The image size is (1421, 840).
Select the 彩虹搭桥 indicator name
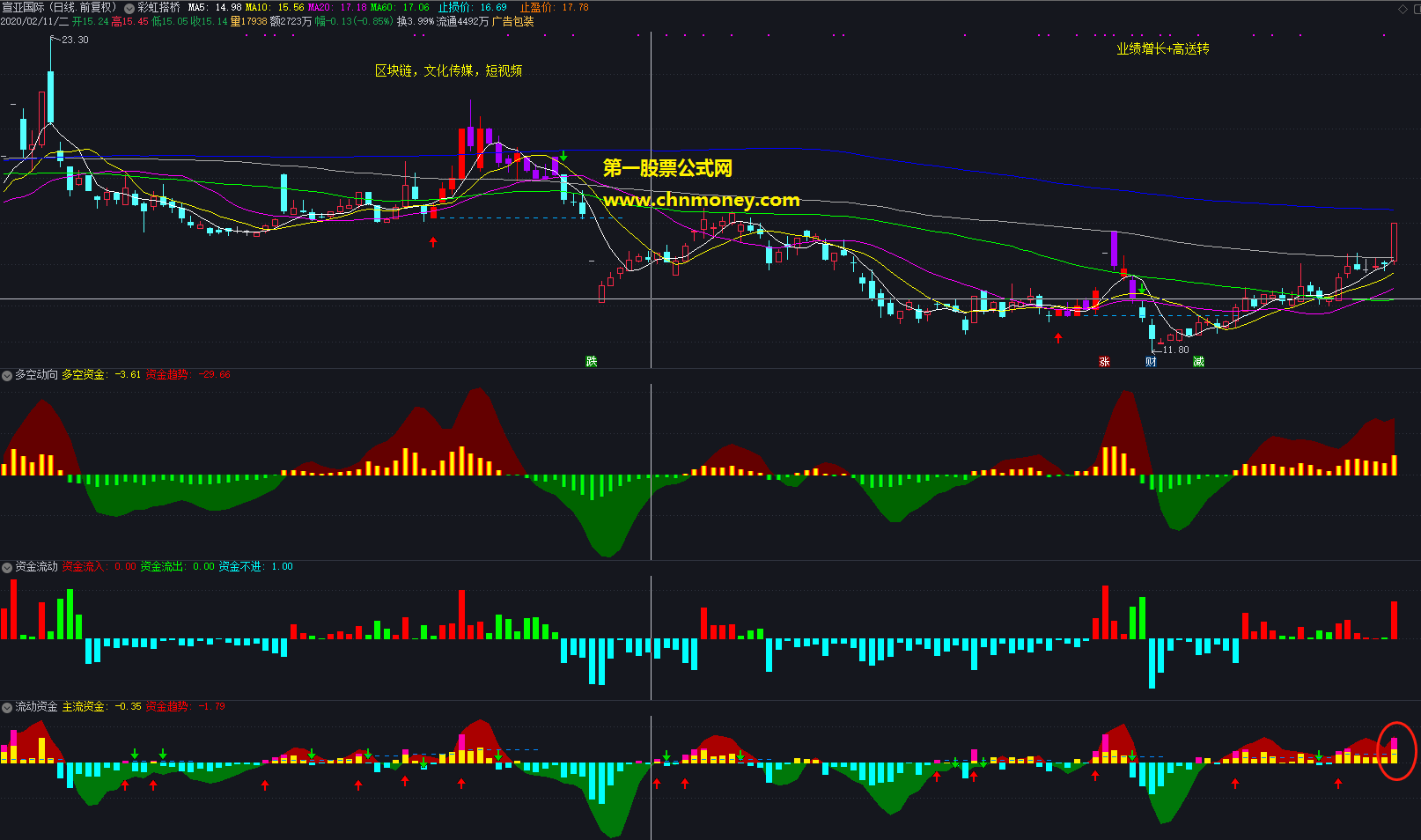pos(158,7)
